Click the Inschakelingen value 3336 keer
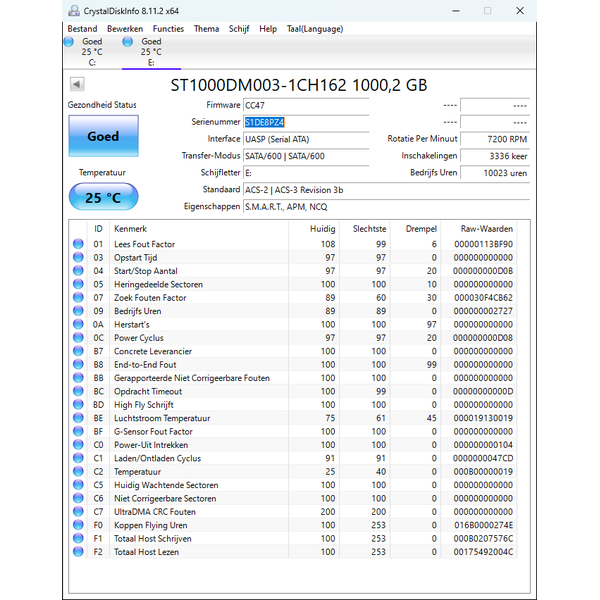 coord(495,156)
